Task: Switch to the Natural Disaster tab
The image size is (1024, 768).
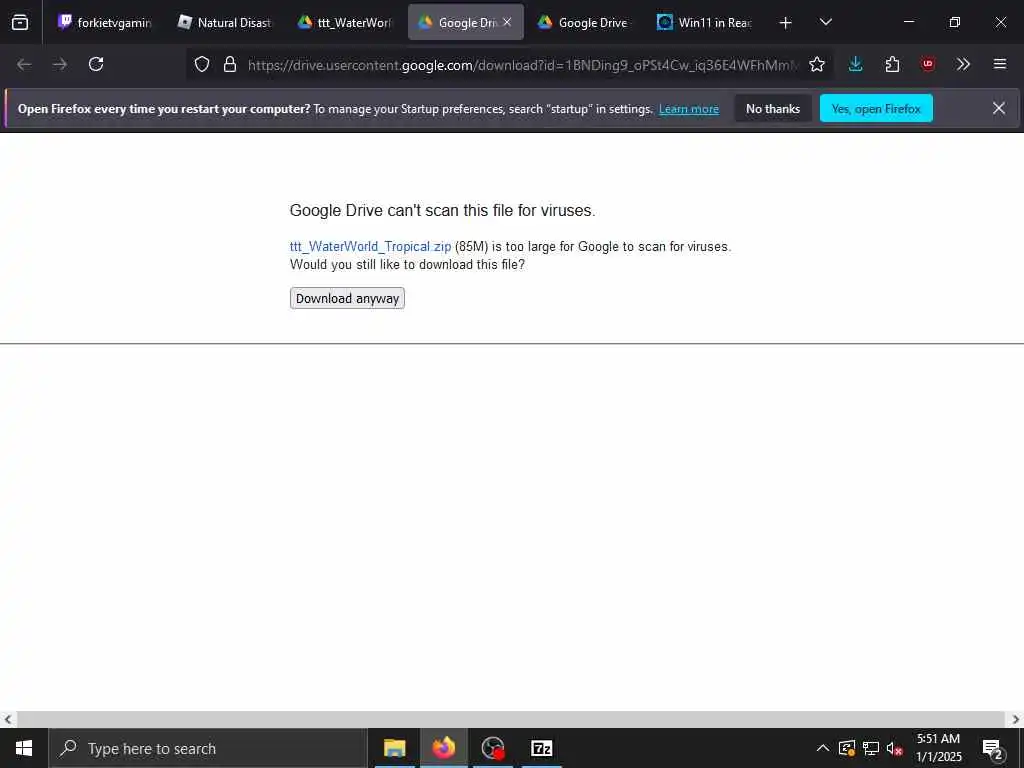Action: [x=225, y=22]
